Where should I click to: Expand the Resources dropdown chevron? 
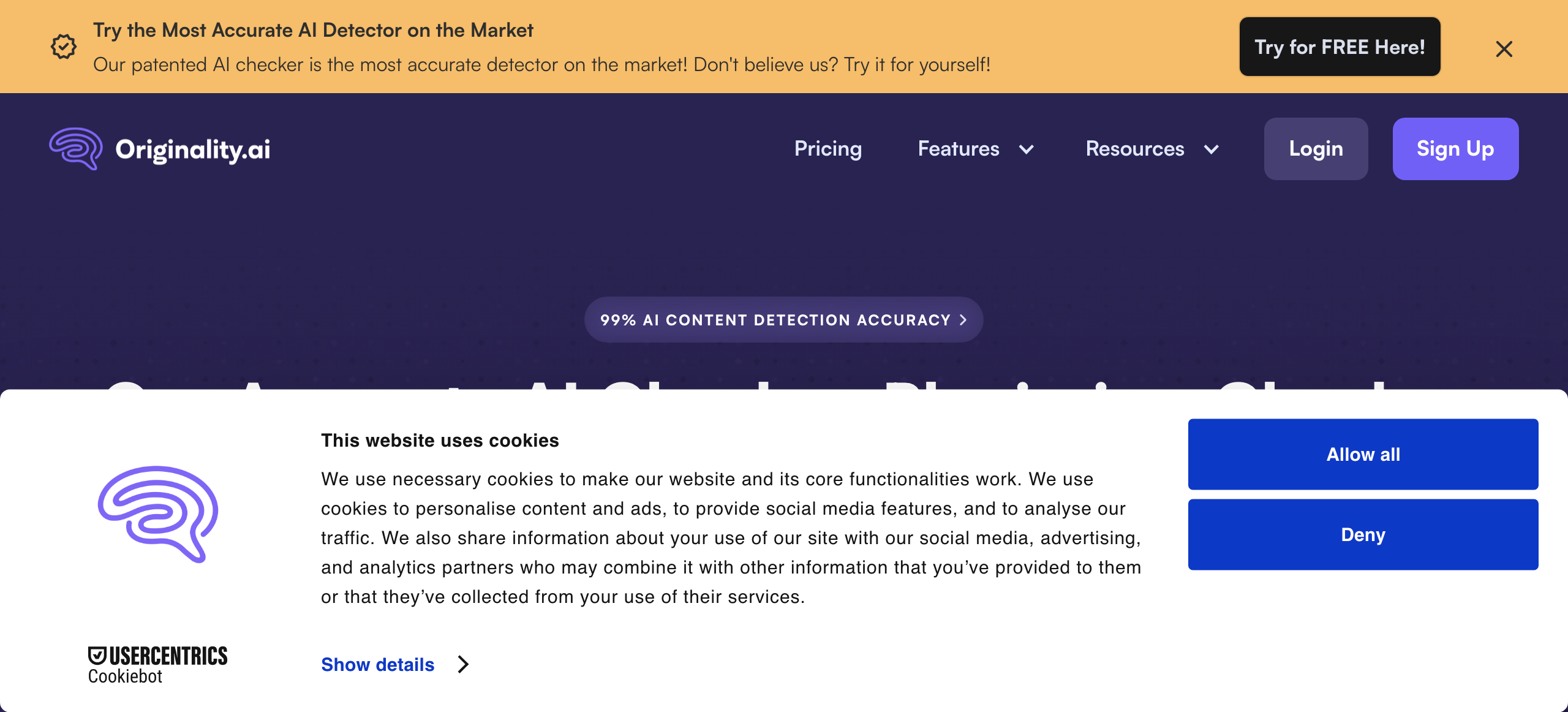pos(1211,150)
